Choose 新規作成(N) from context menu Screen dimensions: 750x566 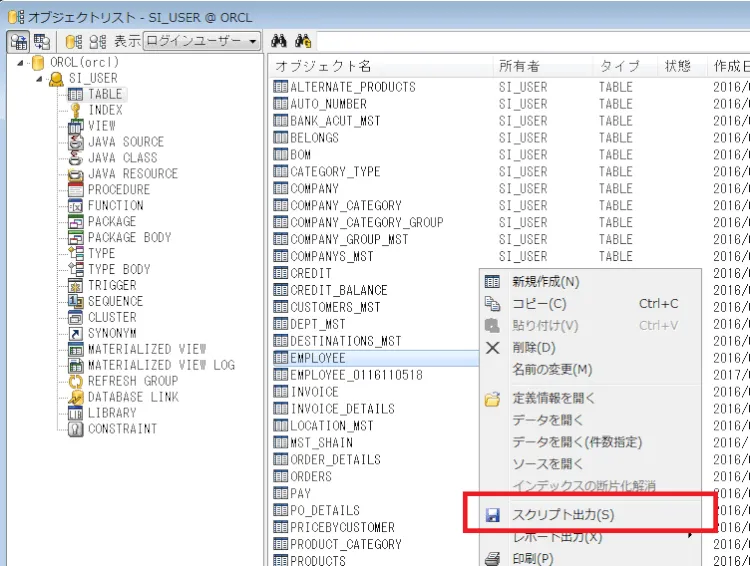[x=590, y=282]
